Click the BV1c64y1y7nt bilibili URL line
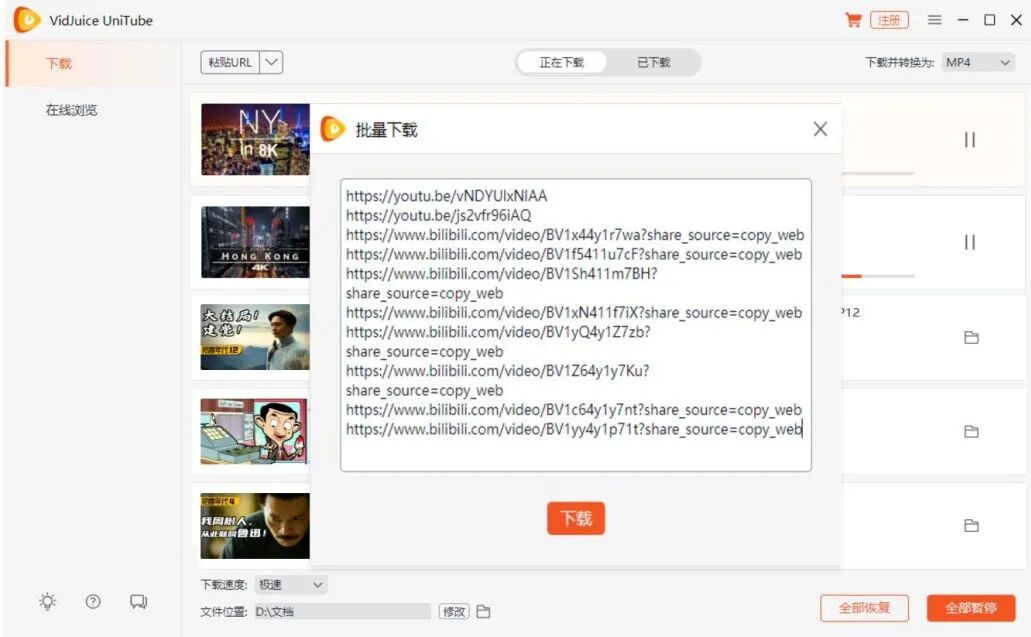The height and width of the screenshot is (637, 1031). tap(573, 410)
